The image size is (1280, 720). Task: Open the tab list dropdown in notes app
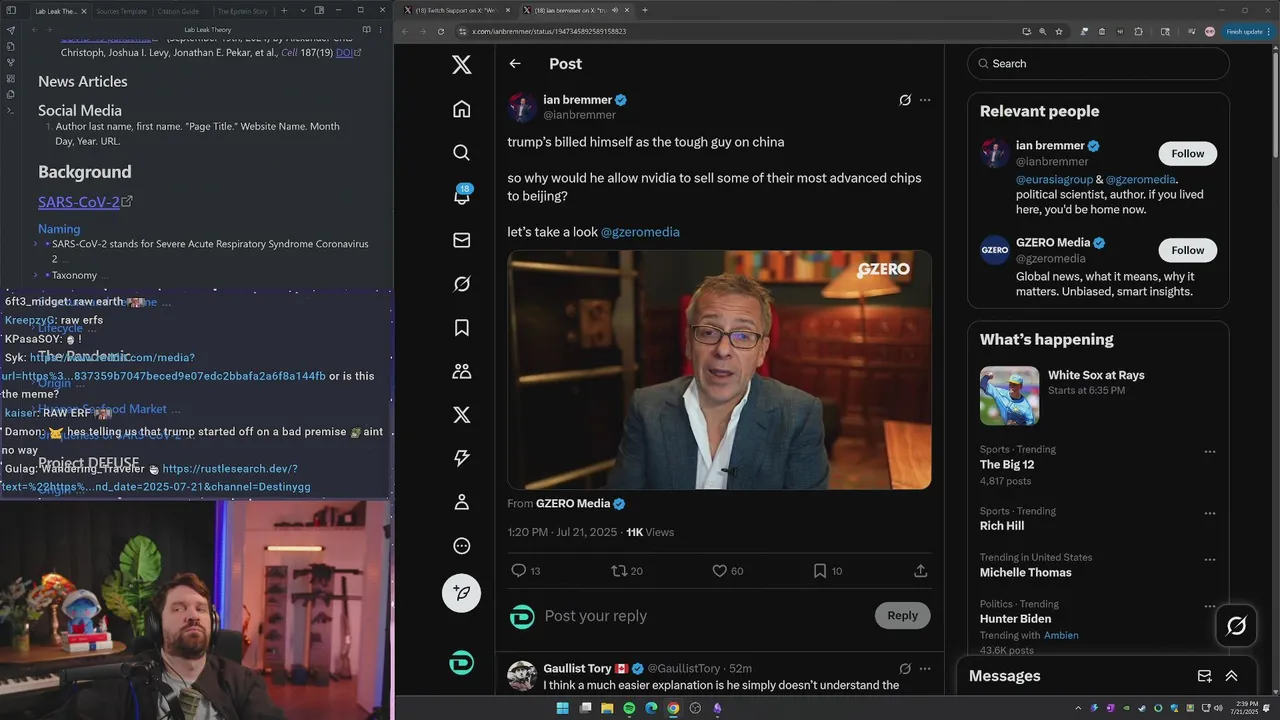[x=301, y=11]
